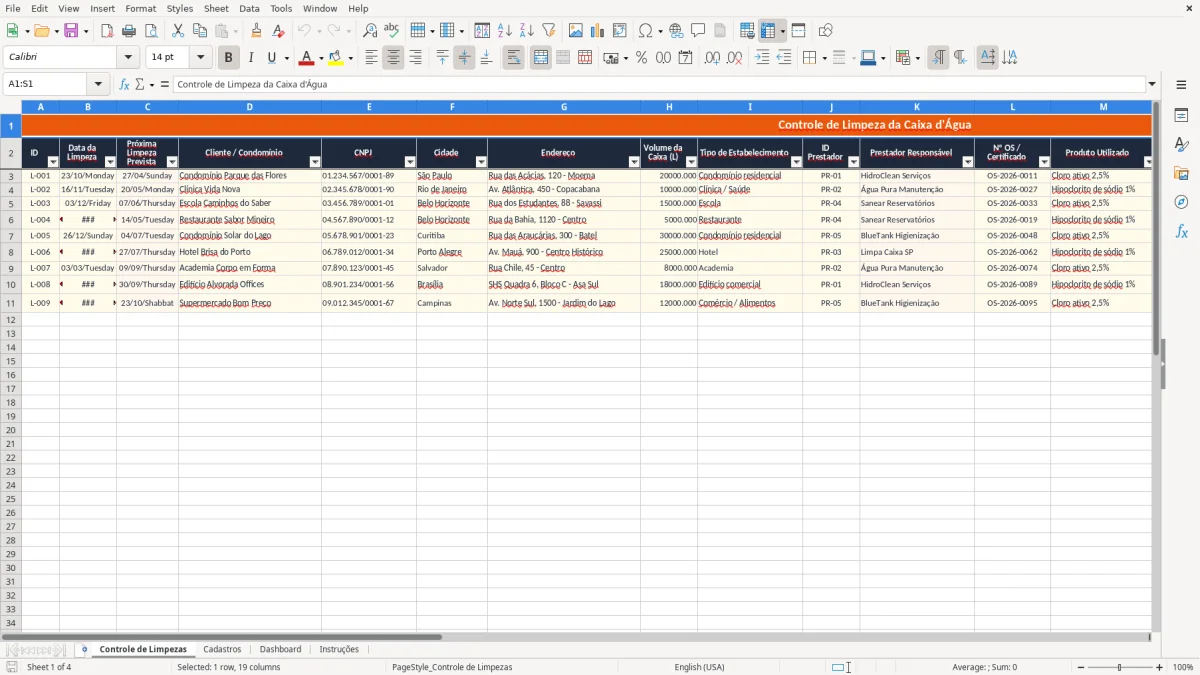Expand the Name Box dropdown arrow
The width and height of the screenshot is (1200, 675).
[98, 84]
